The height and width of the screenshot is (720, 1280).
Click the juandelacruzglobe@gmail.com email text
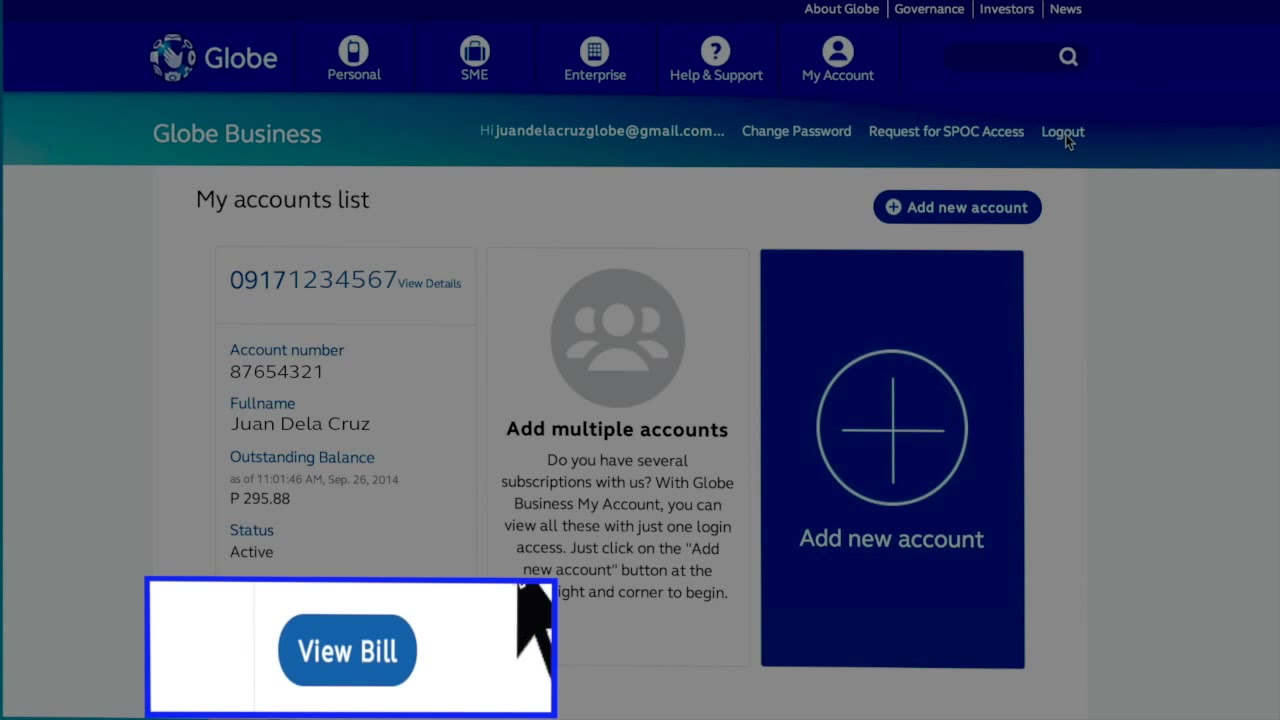[x=610, y=131]
